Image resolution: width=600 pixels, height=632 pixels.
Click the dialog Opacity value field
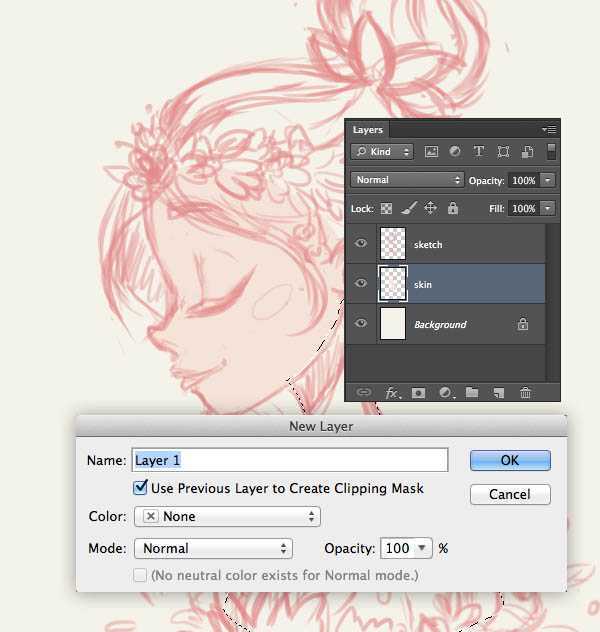click(398, 548)
